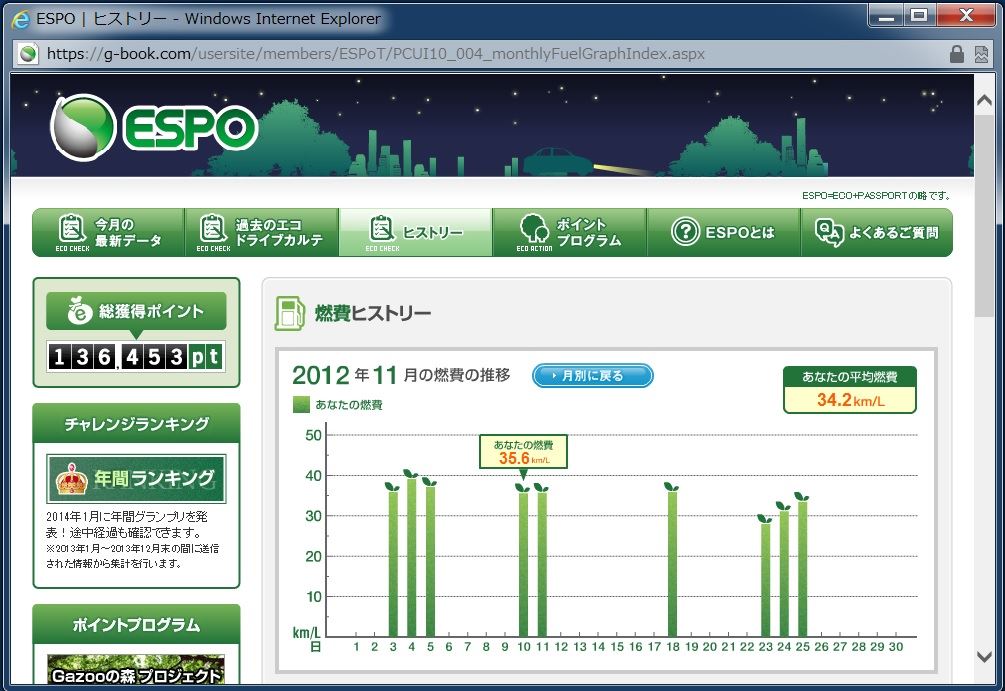Click the 総獲得ポイント header button
1005x691 pixels.
pos(136,312)
